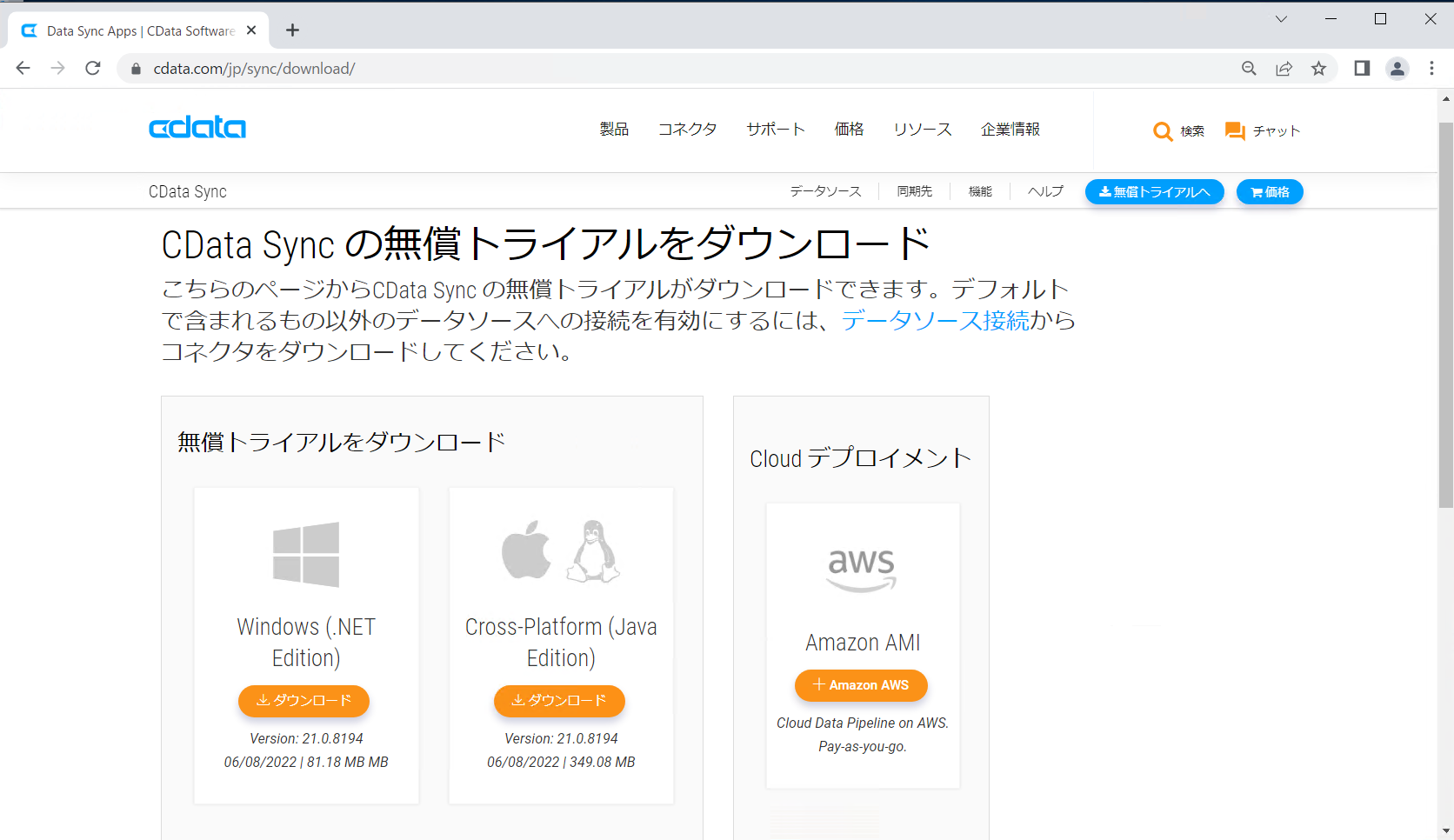The height and width of the screenshot is (840, 1454).
Task: Open the 製品 menu
Action: (614, 130)
